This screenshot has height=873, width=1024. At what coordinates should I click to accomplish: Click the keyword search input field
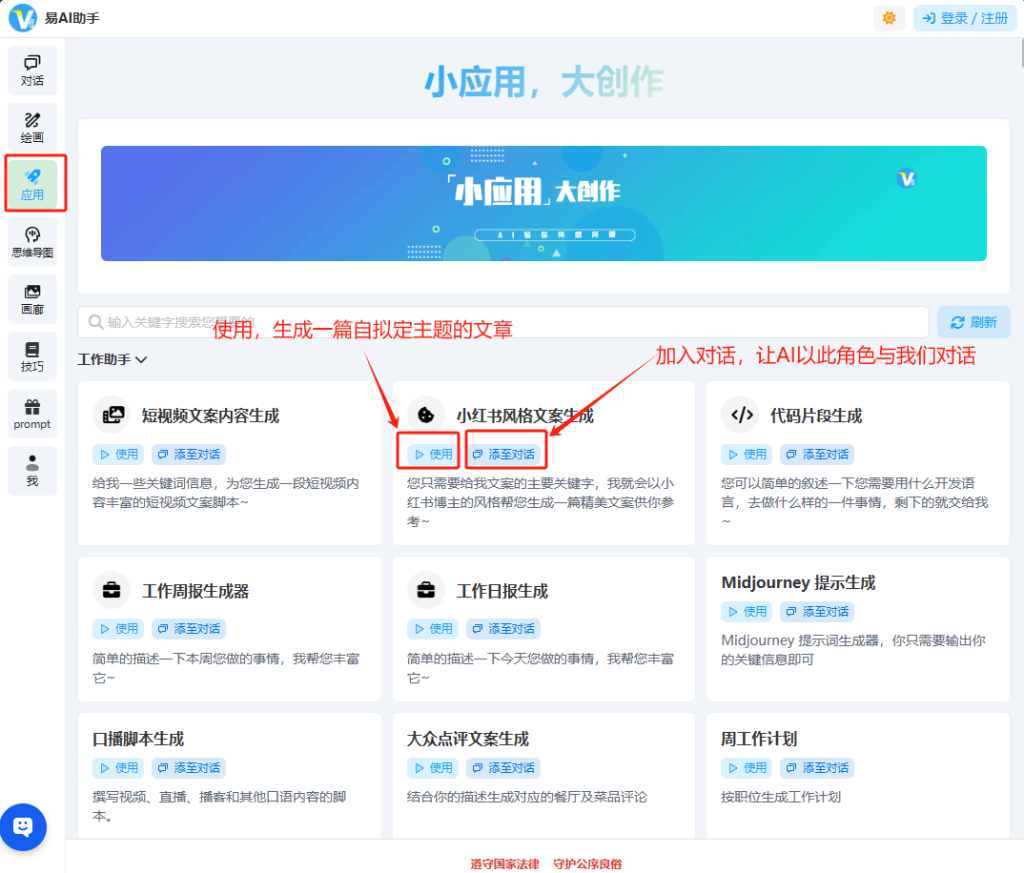(x=503, y=322)
